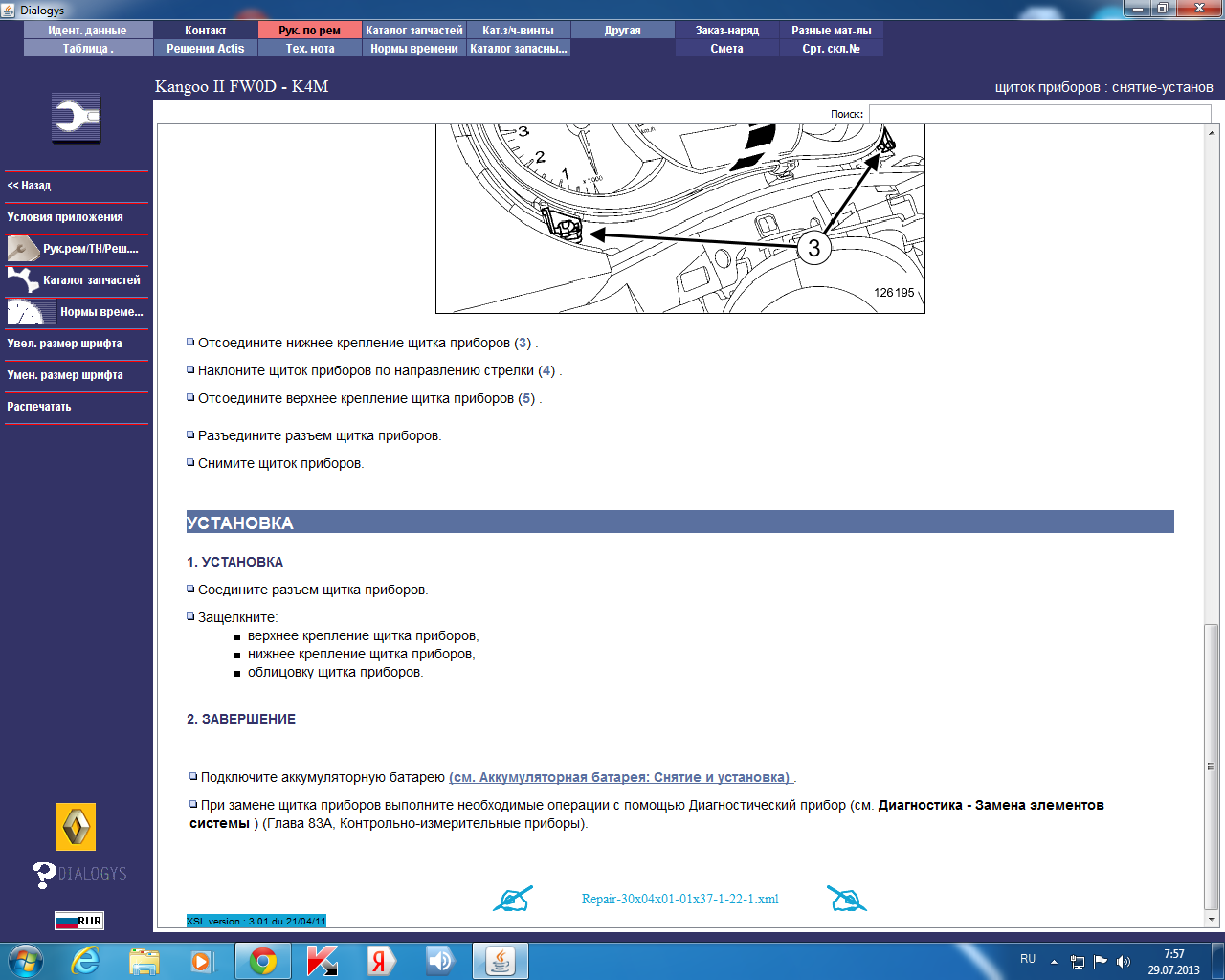Click the XSL version footer text
This screenshot has height=980, width=1225.
(256, 921)
